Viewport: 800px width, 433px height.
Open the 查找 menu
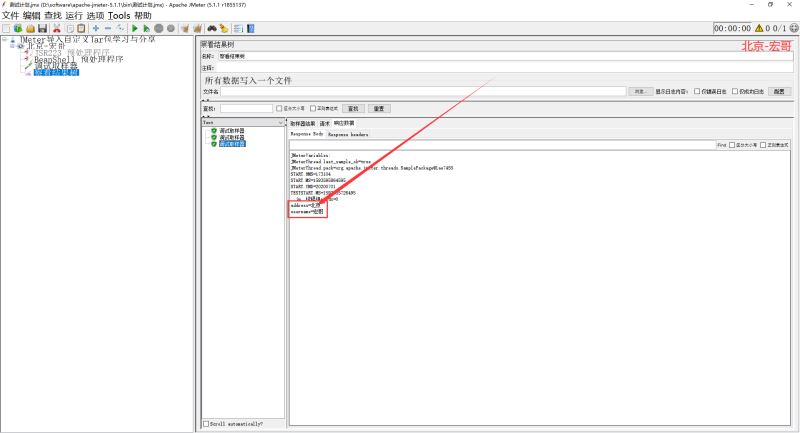[x=53, y=16]
